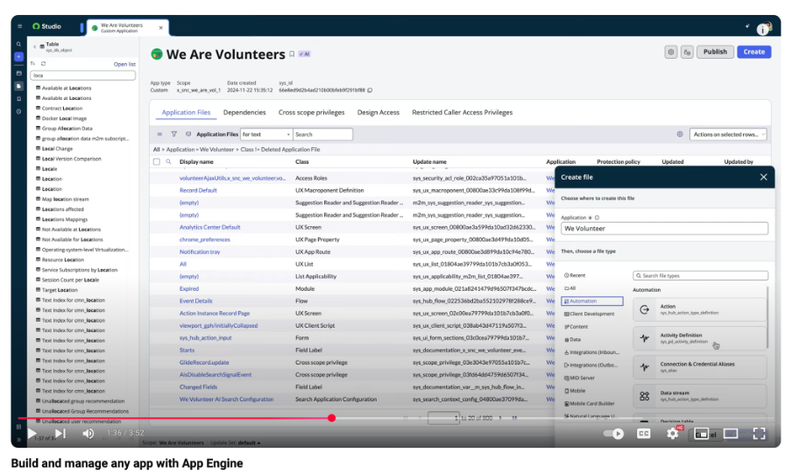This screenshot has height=475, width=792.
Task: Click the sort icon above sidebar search
Action: 33,64
